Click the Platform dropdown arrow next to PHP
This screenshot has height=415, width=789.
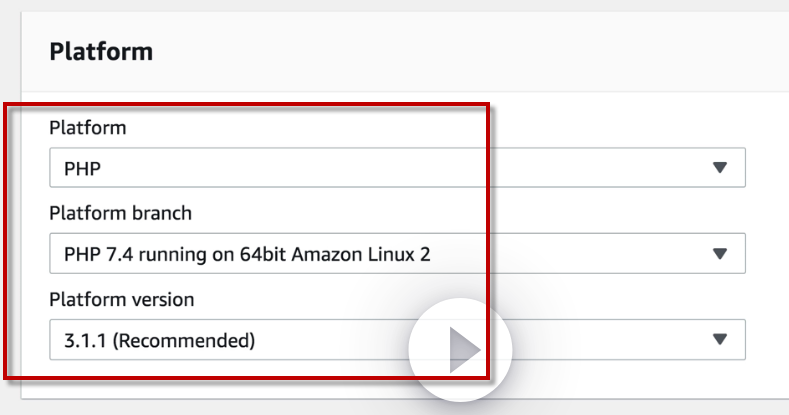coord(719,168)
